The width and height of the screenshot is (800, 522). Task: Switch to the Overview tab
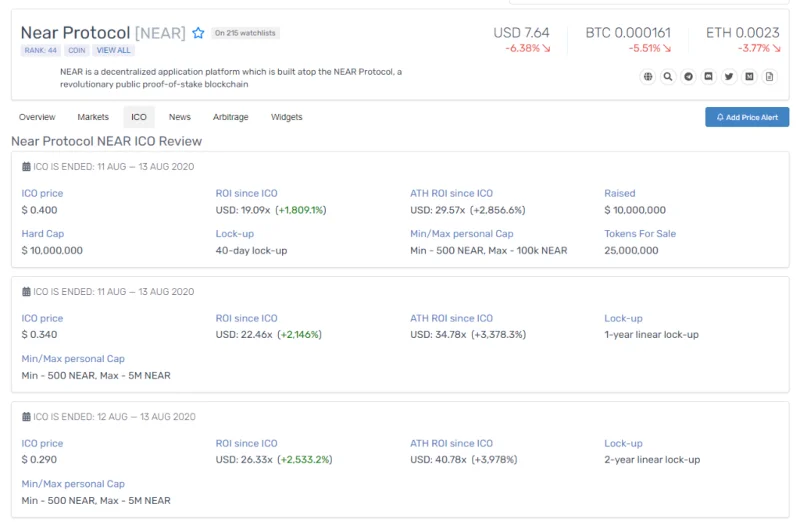(x=37, y=117)
